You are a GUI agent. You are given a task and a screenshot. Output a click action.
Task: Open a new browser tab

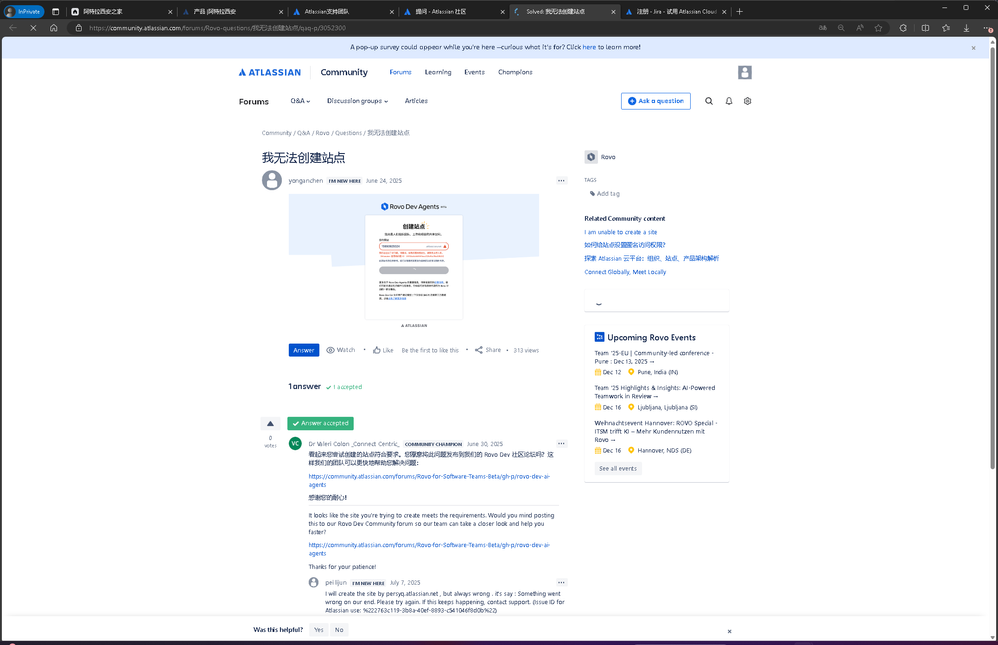point(740,11)
